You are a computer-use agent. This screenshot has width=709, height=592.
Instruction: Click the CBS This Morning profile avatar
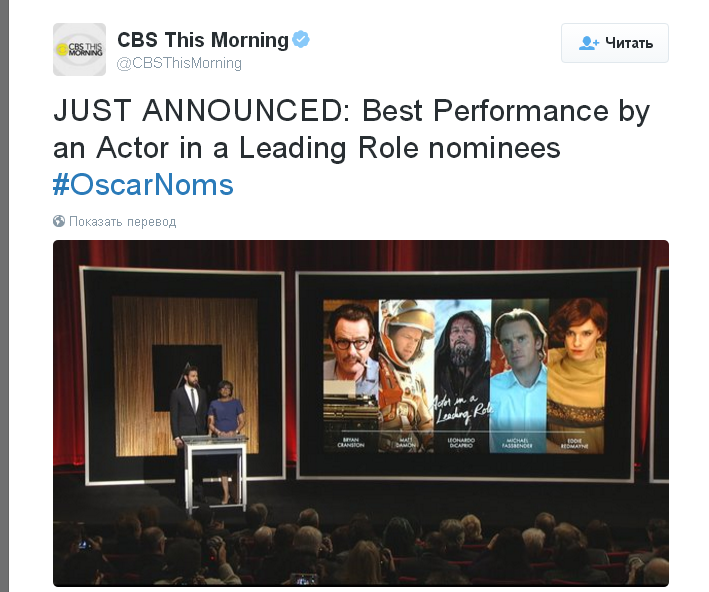(x=79, y=49)
